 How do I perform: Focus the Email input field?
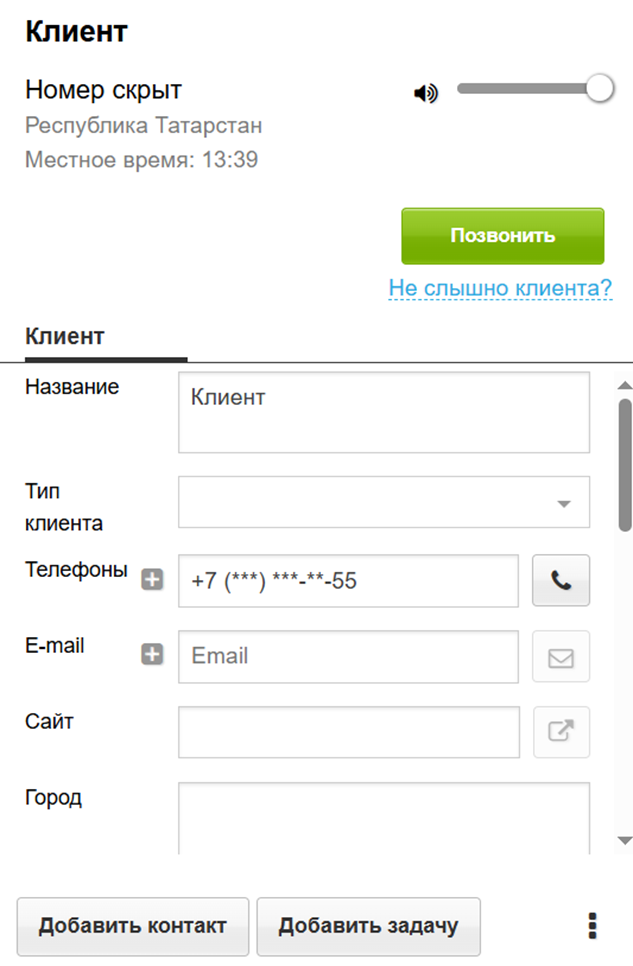(348, 656)
